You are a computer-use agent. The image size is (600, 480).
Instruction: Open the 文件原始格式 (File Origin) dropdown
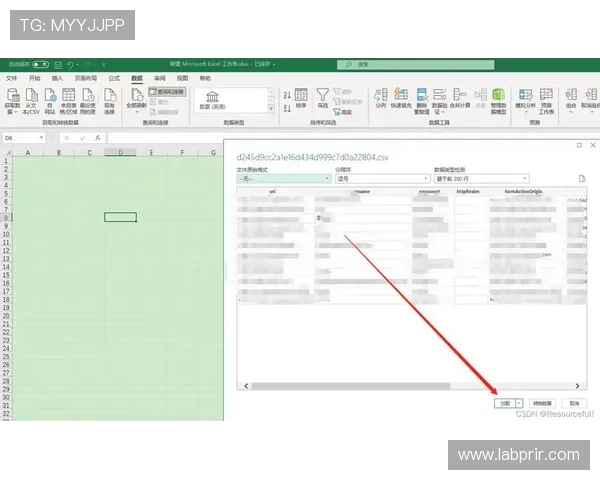click(x=283, y=179)
